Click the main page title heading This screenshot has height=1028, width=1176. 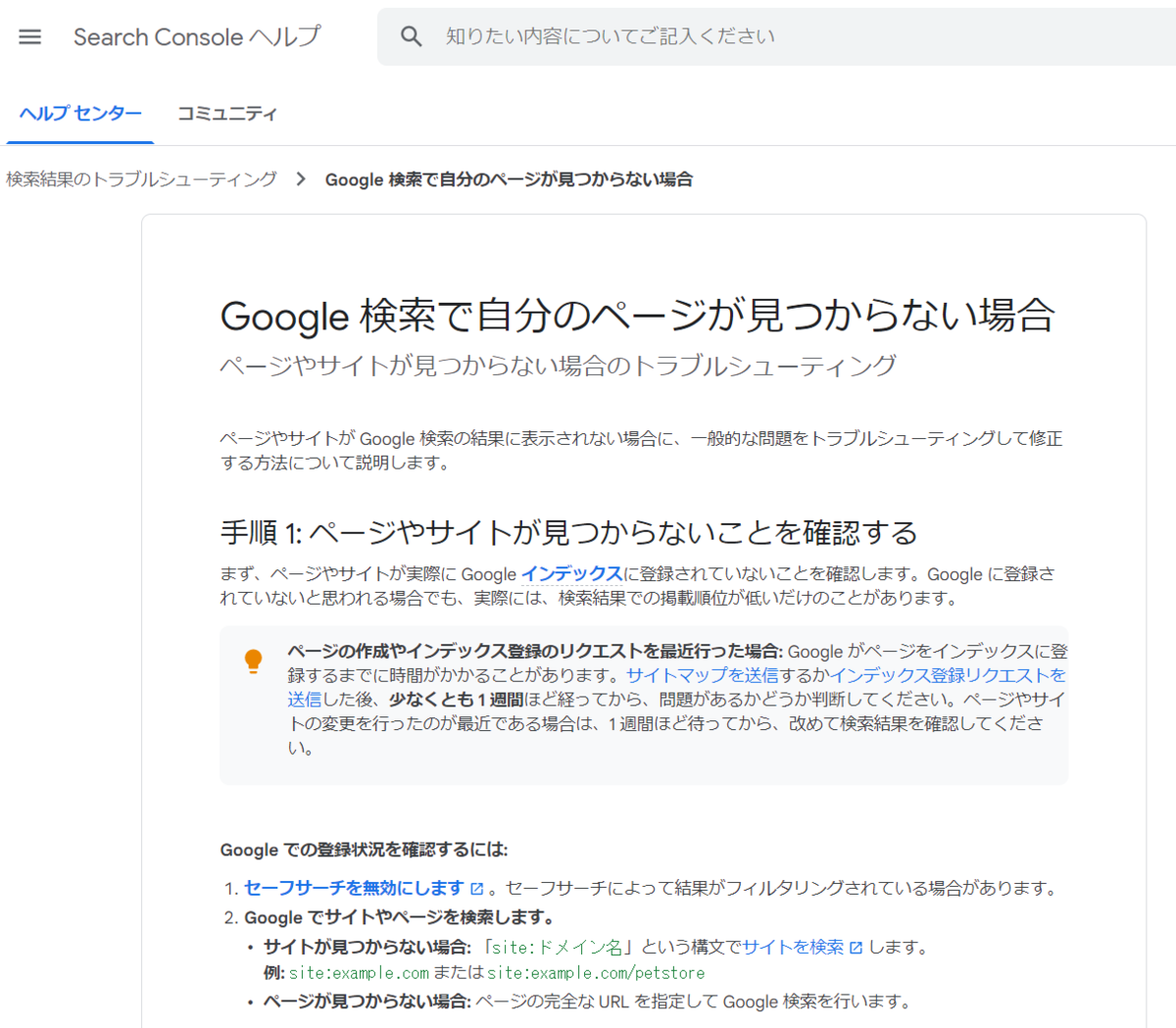(638, 316)
